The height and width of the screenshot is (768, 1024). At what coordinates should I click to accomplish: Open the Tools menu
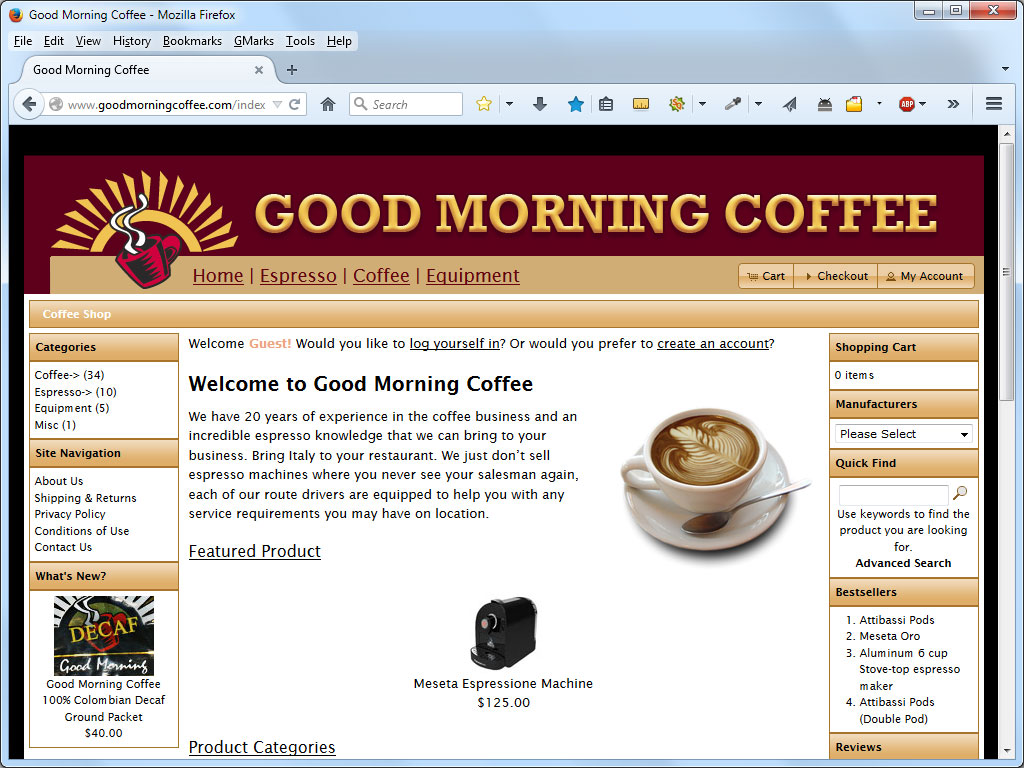tap(300, 41)
